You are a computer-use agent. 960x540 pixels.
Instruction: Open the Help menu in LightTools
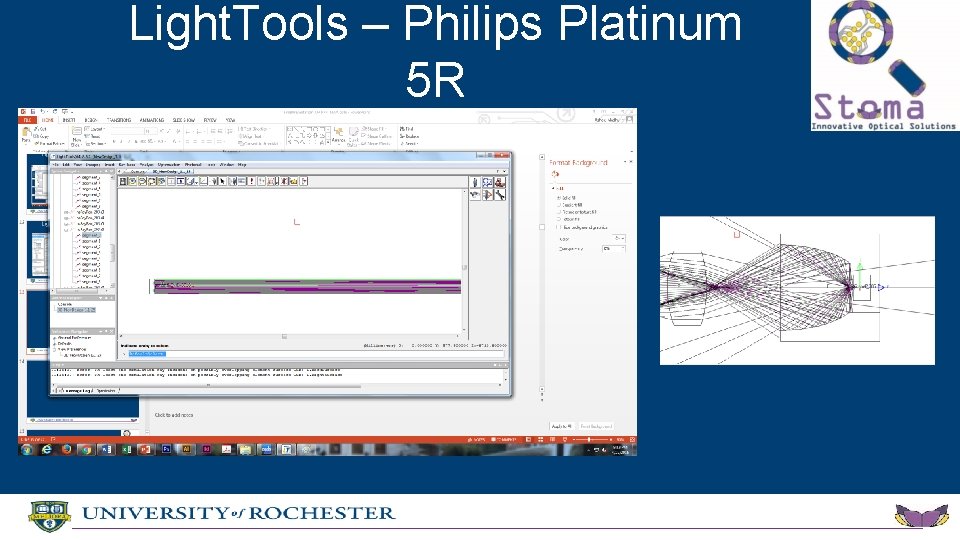(x=242, y=165)
